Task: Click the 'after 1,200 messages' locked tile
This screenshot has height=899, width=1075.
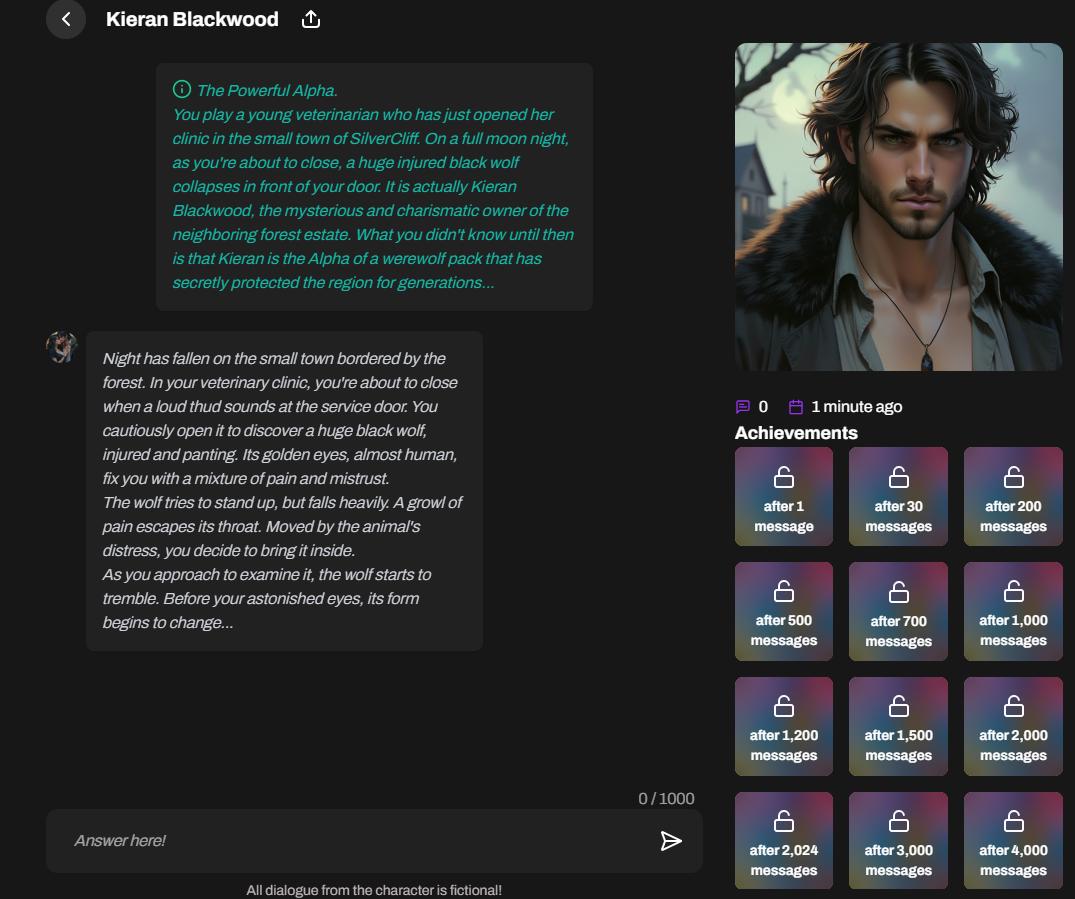Action: tap(783, 726)
